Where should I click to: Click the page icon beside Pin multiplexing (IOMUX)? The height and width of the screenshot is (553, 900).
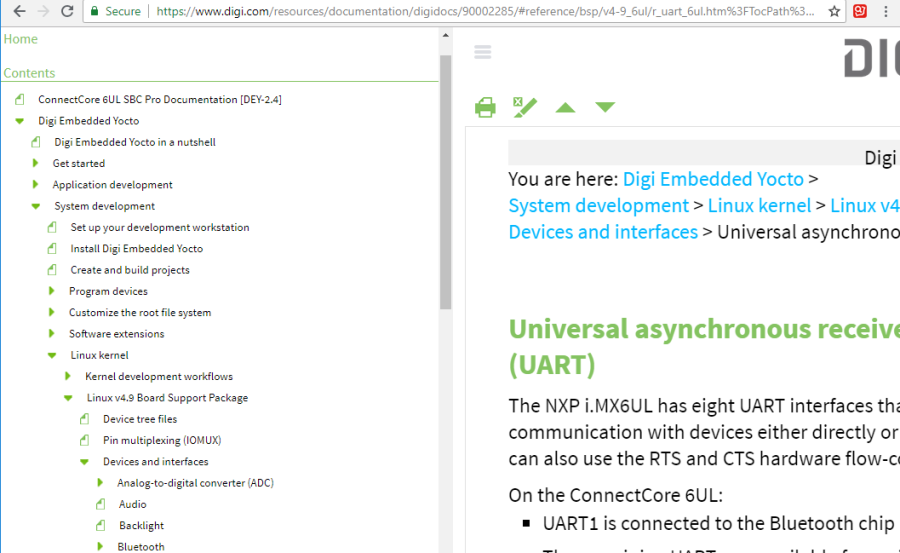[x=84, y=440]
